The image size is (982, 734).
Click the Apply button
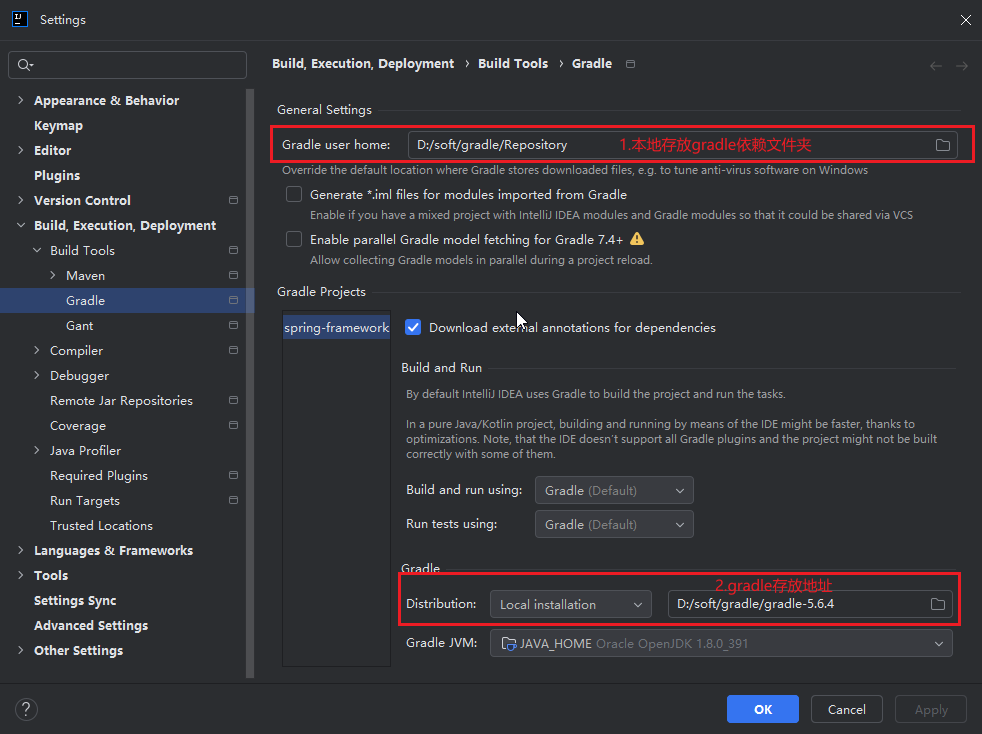pos(931,710)
